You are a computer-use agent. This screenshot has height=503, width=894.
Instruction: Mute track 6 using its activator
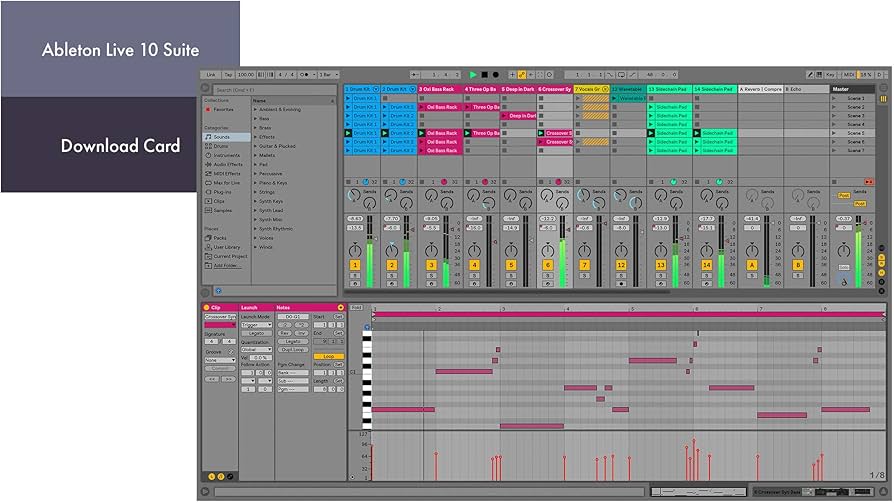pyautogui.click(x=548, y=265)
